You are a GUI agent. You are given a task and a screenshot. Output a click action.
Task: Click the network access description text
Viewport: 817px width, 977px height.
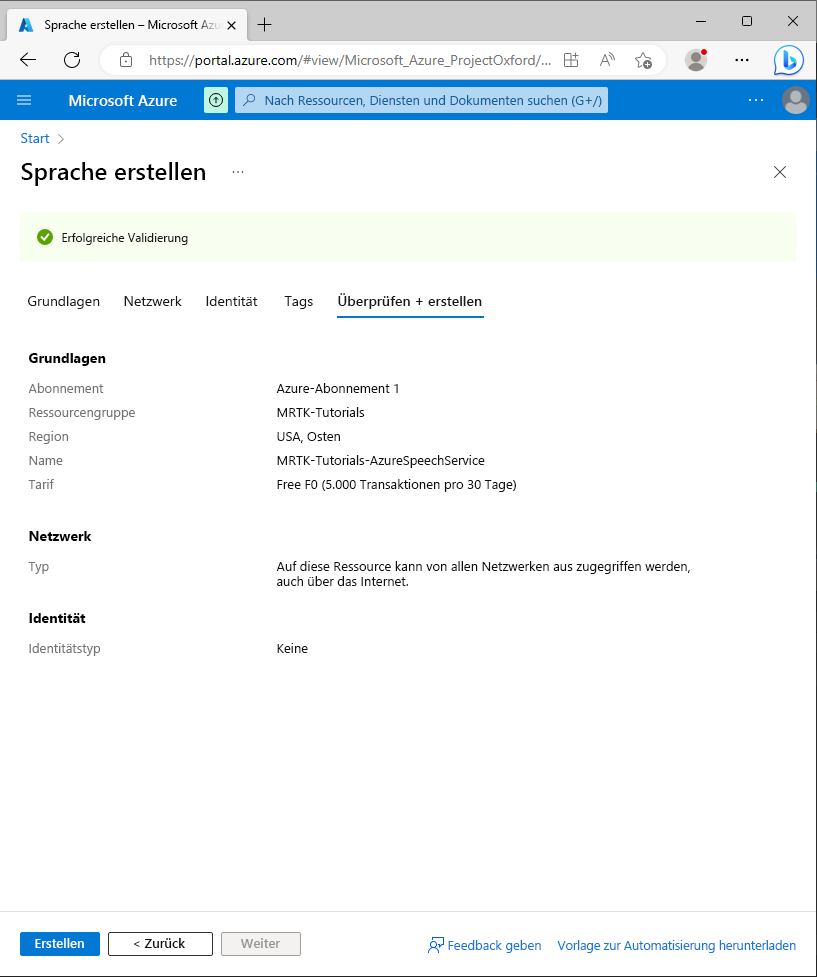point(484,574)
